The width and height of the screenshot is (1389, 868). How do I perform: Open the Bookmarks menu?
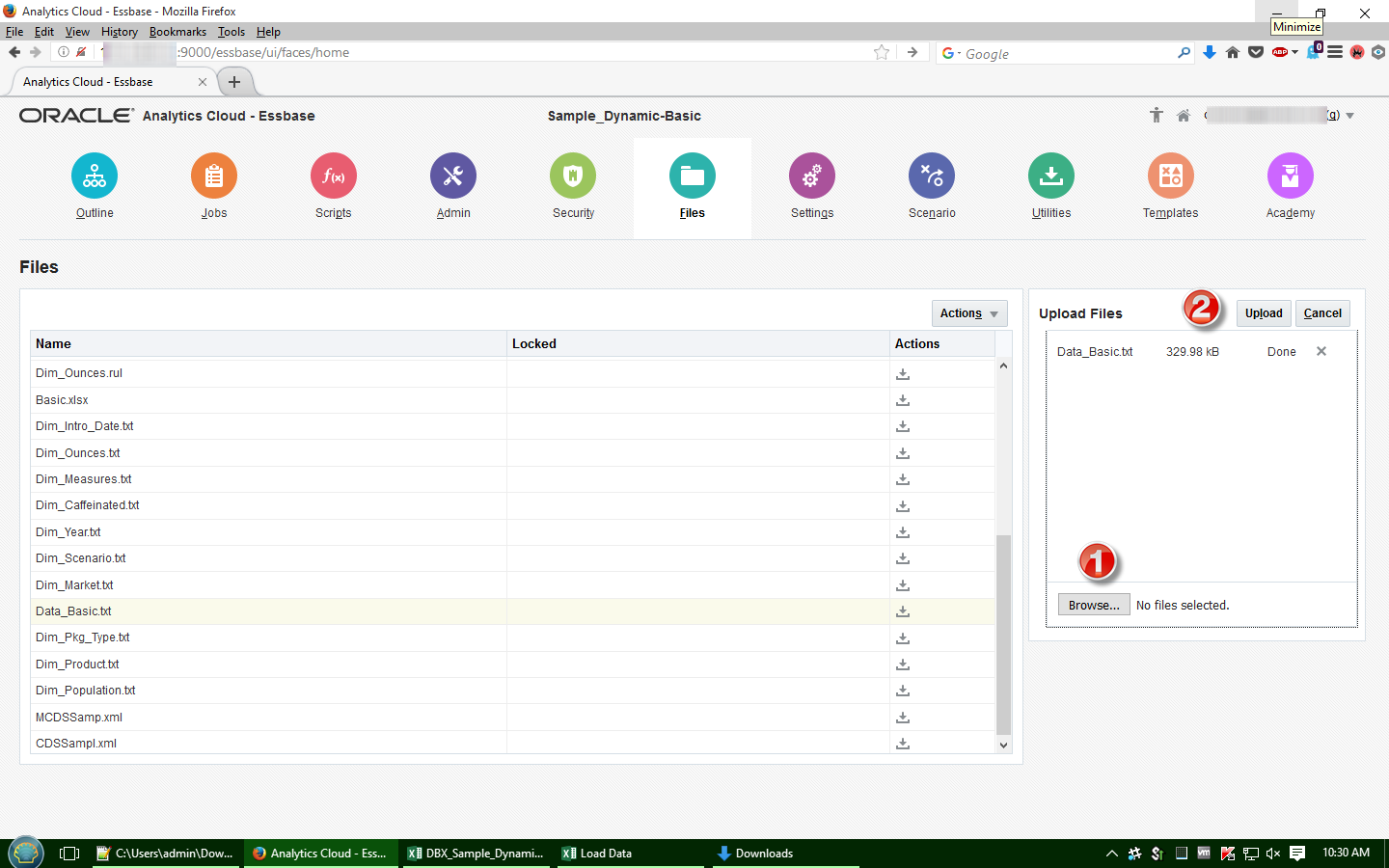click(177, 32)
